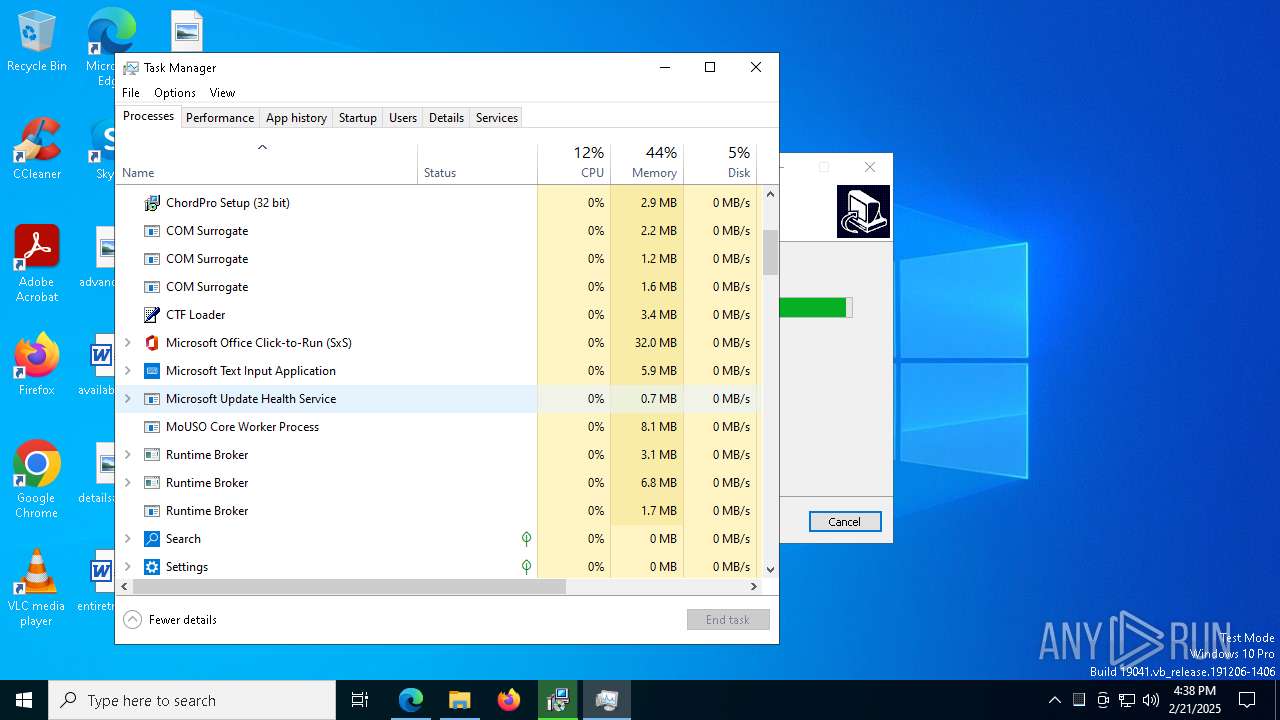Open the volume control in system tray
Viewport: 1280px width, 720px height.
[1151, 700]
